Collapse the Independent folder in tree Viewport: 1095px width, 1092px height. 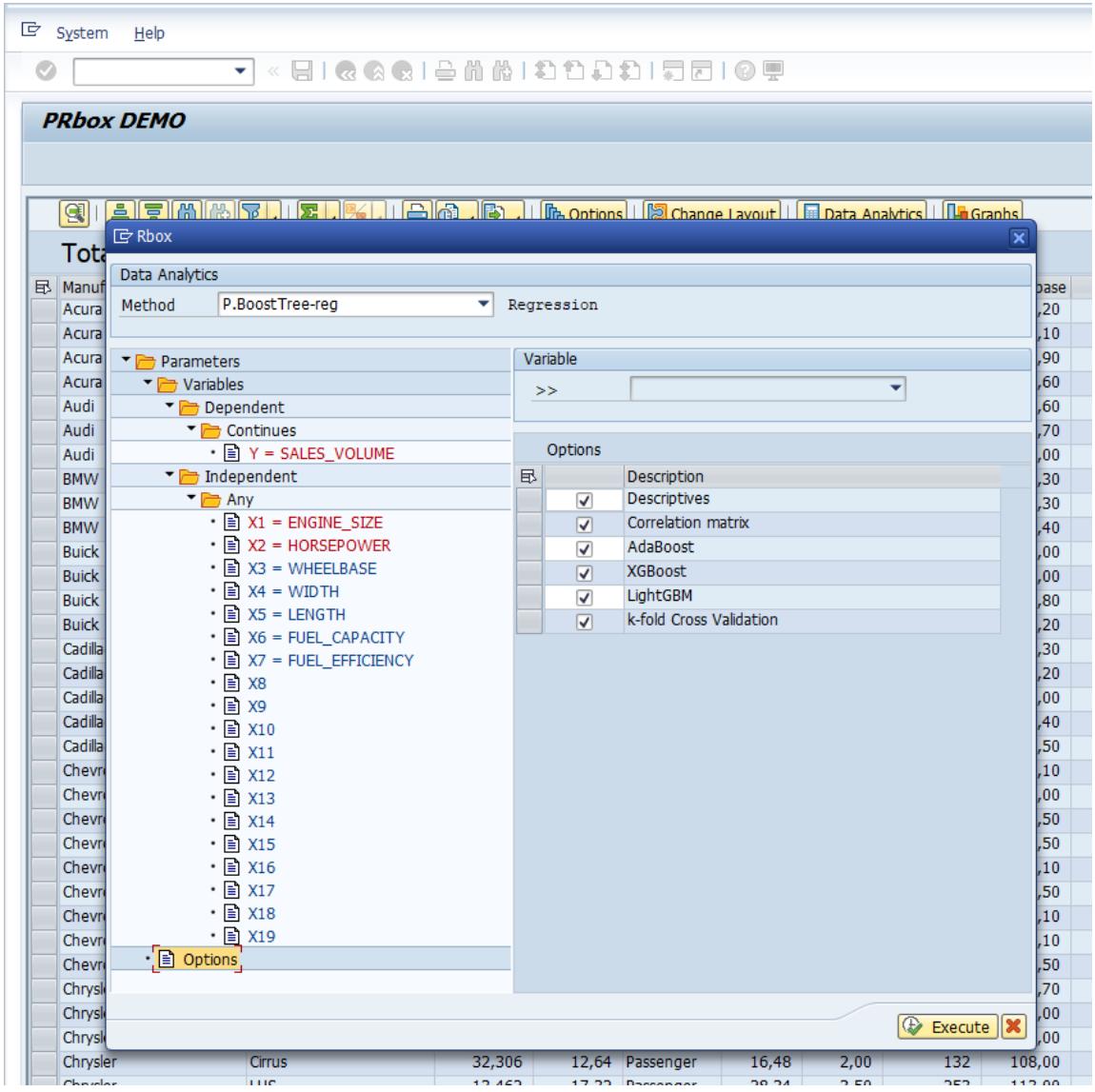click(x=170, y=476)
